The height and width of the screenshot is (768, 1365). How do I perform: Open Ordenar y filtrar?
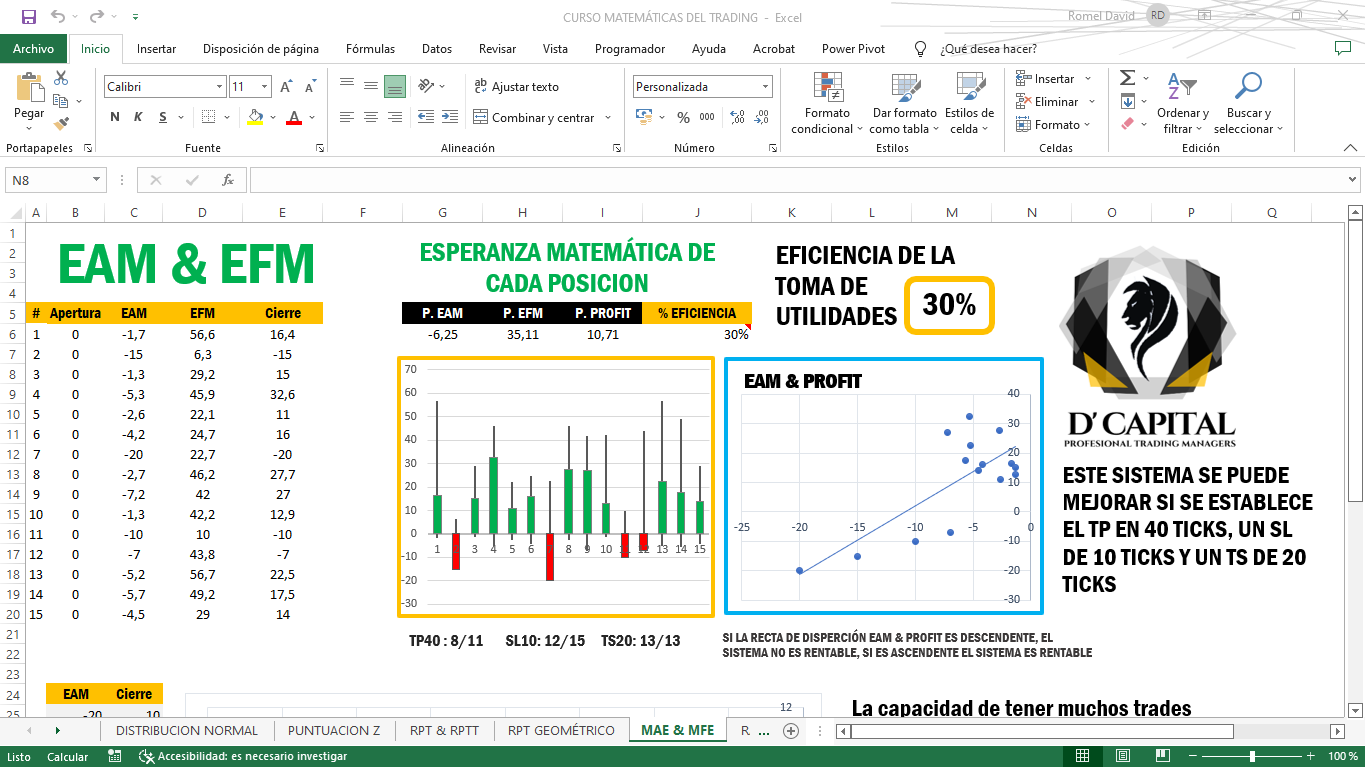(x=1183, y=103)
